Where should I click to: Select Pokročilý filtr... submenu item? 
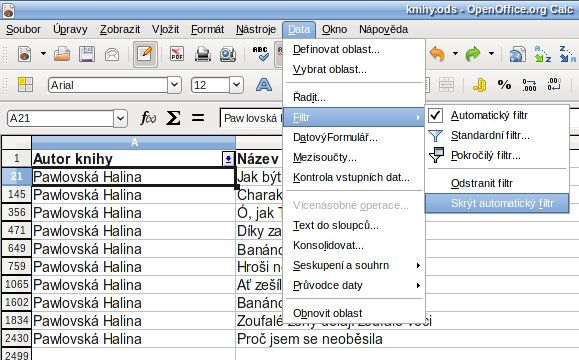click(x=497, y=155)
